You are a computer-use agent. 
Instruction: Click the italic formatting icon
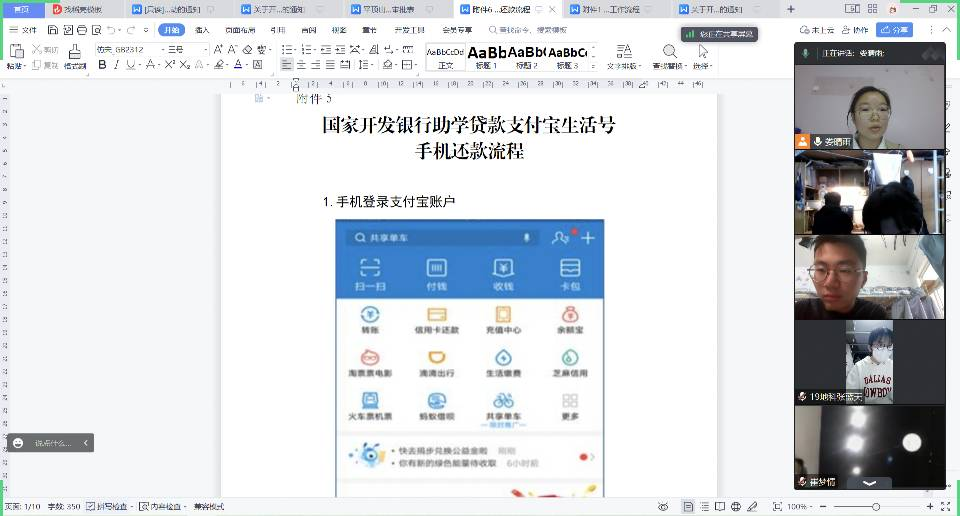pyautogui.click(x=117, y=65)
